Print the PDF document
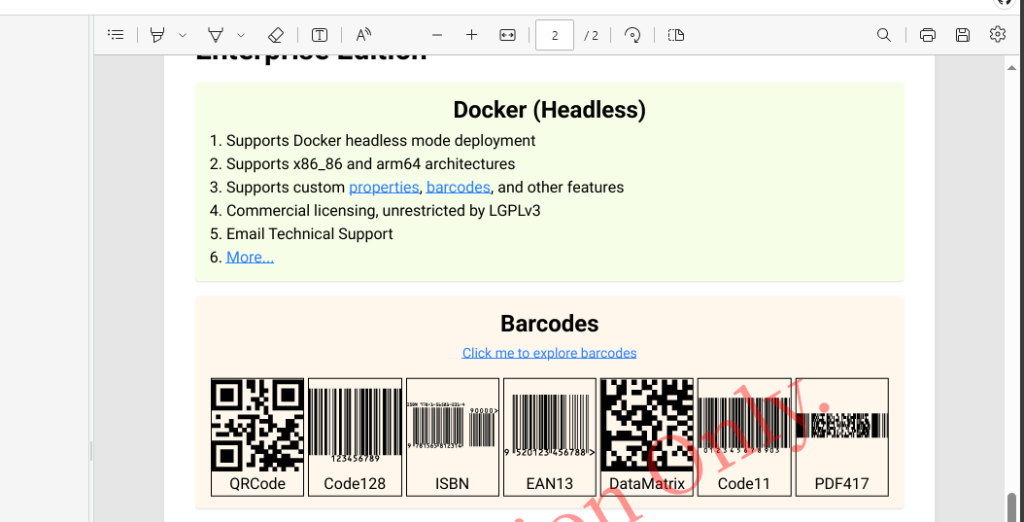This screenshot has height=522, width=1024. [927, 35]
